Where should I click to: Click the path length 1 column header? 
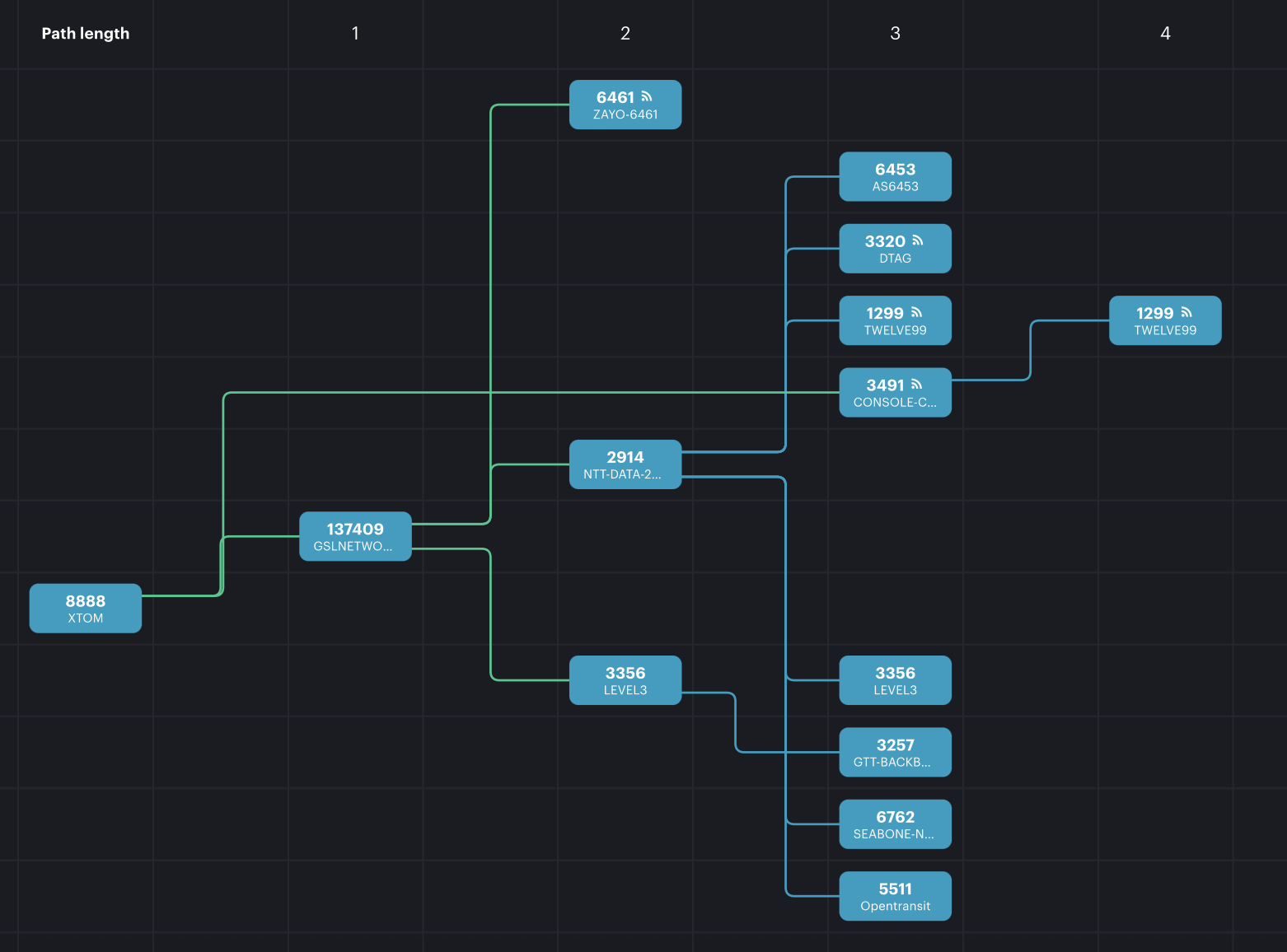[x=355, y=34]
